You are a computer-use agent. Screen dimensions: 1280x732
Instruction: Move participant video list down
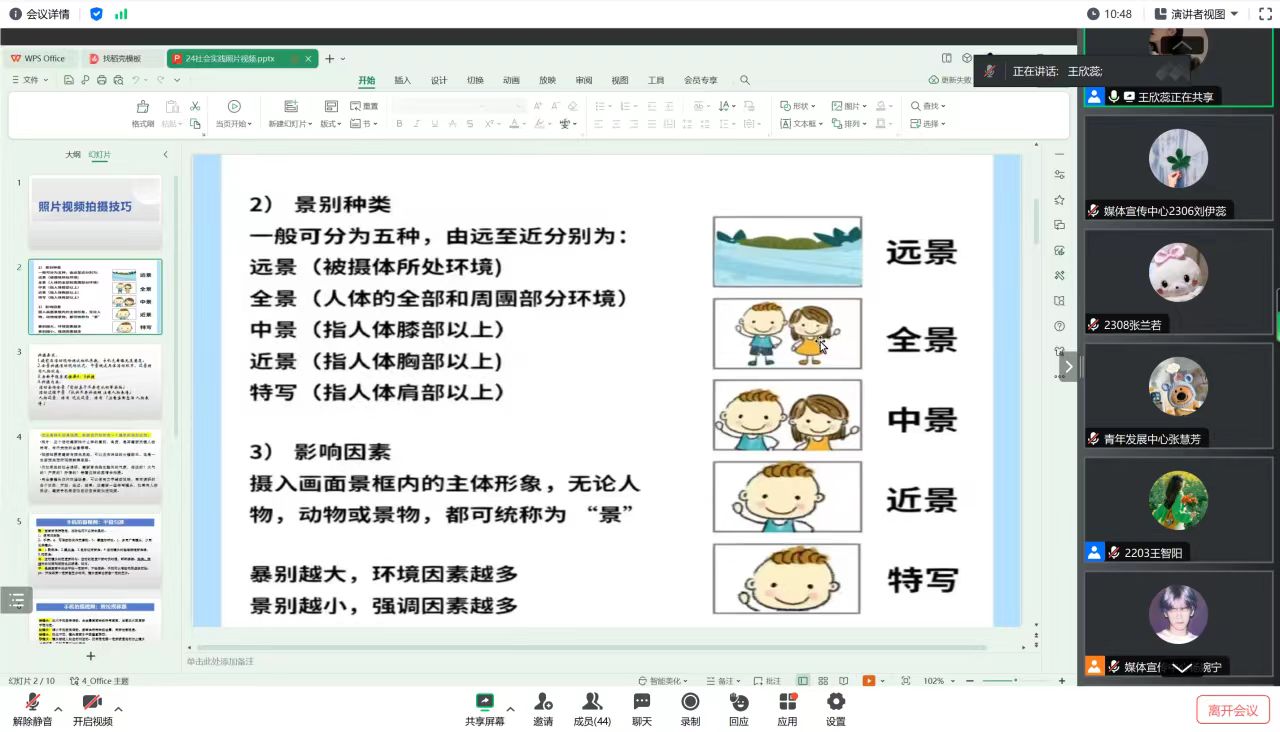coord(1182,667)
